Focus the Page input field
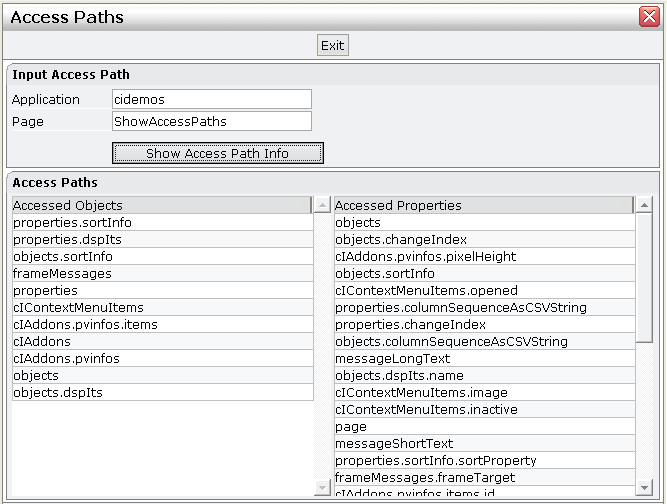This screenshot has height=504, width=667. click(211, 121)
